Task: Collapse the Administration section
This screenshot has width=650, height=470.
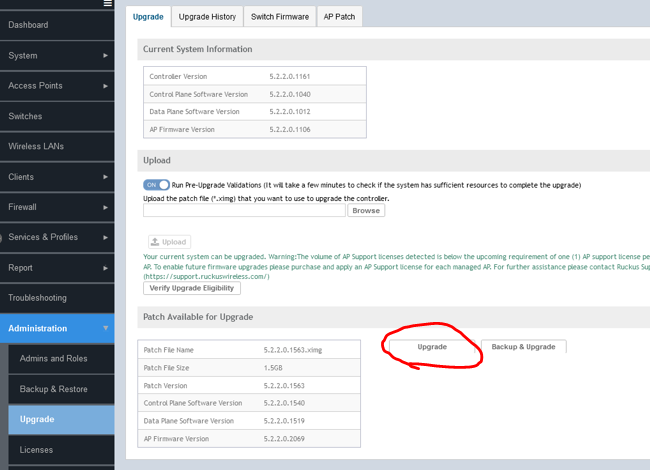Action: 105,328
